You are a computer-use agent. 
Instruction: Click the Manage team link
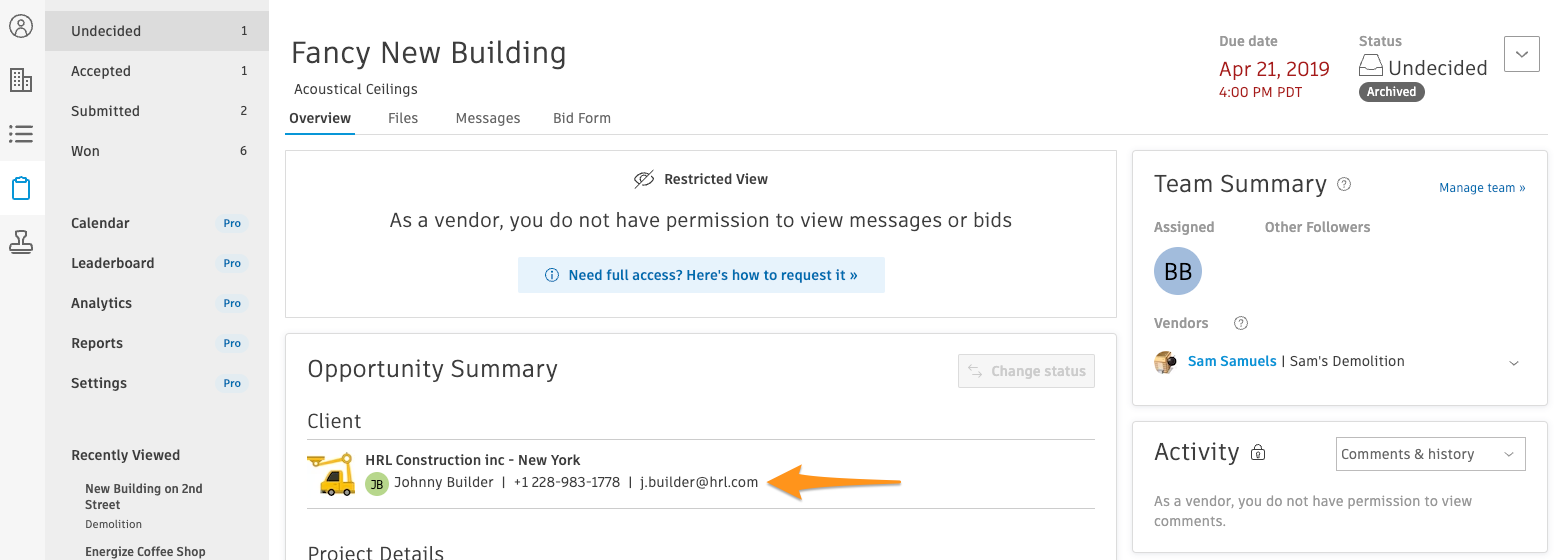pyautogui.click(x=1482, y=187)
